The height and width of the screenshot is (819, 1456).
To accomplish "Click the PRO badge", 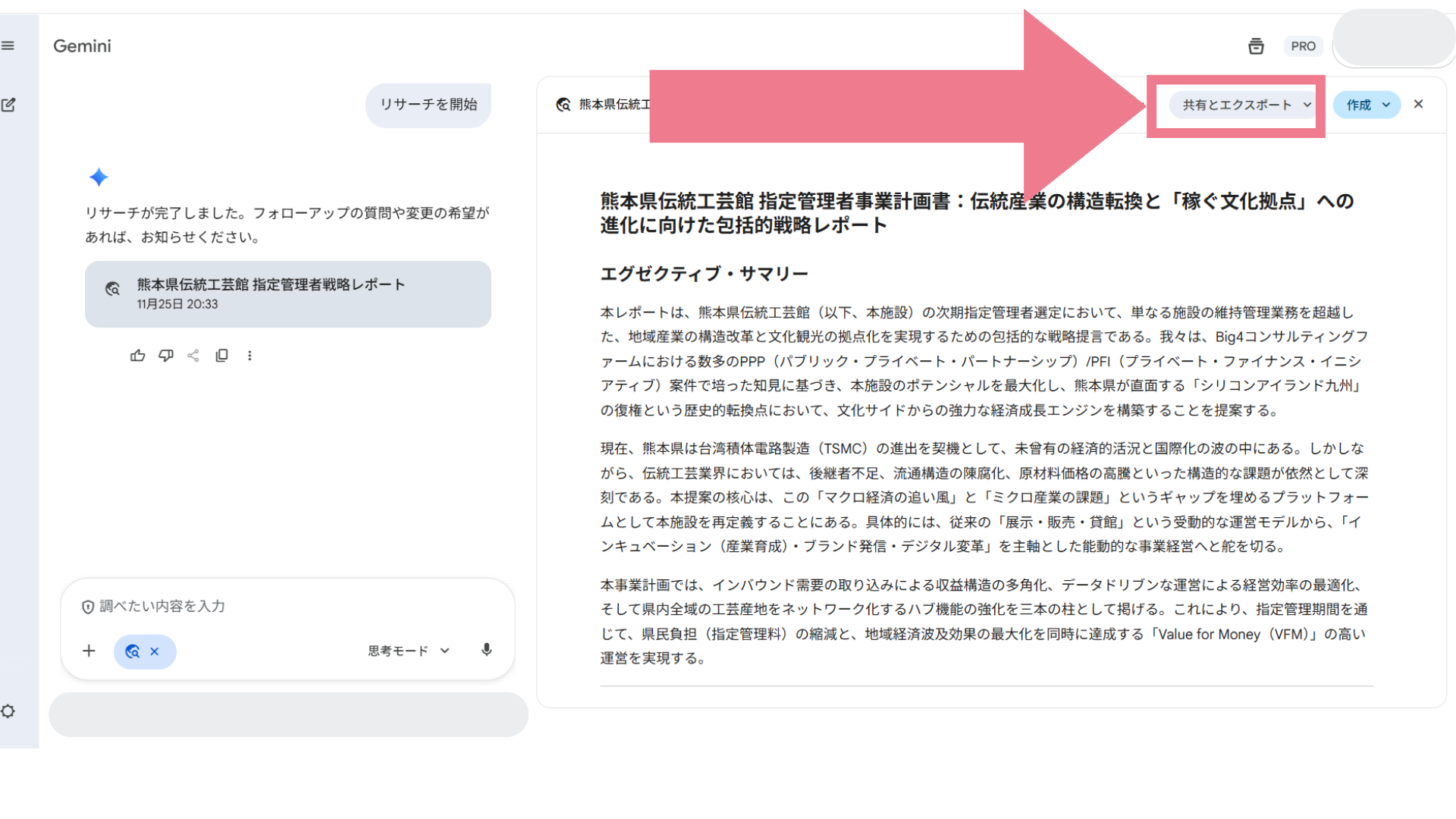I will click(x=1303, y=46).
